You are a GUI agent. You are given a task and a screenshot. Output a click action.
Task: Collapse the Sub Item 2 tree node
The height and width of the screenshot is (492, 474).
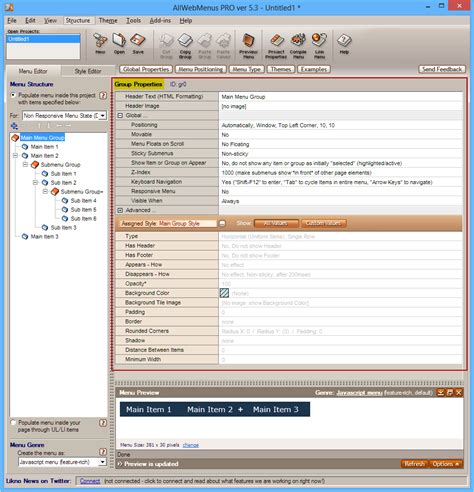35,183
